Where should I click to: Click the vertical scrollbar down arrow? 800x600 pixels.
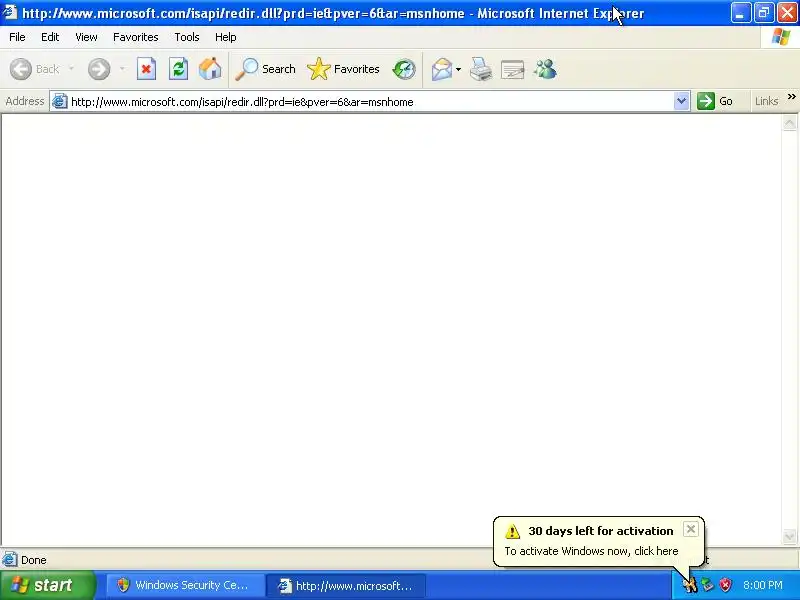tap(789, 537)
